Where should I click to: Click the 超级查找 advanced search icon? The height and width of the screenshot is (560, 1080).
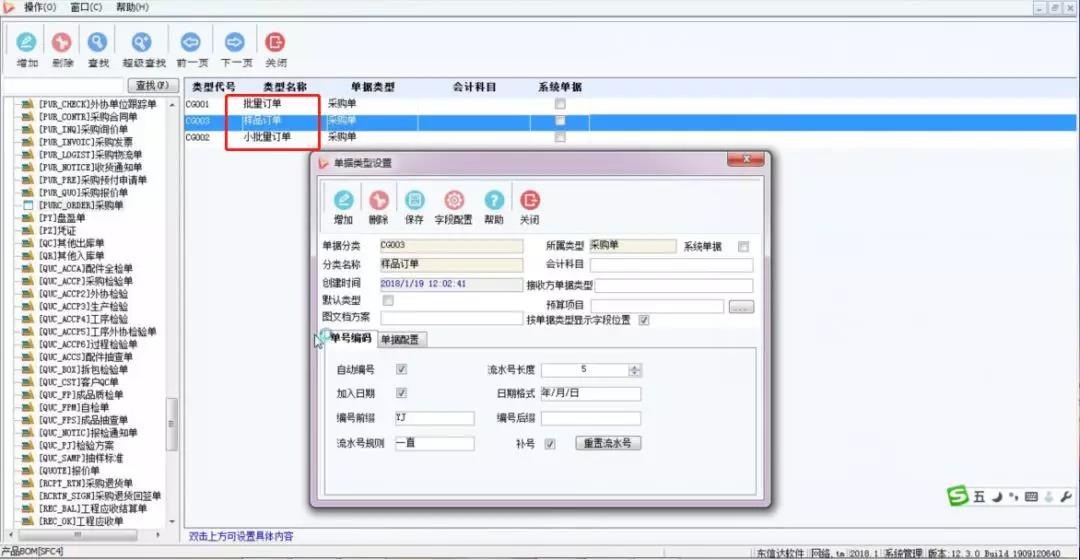(x=141, y=43)
